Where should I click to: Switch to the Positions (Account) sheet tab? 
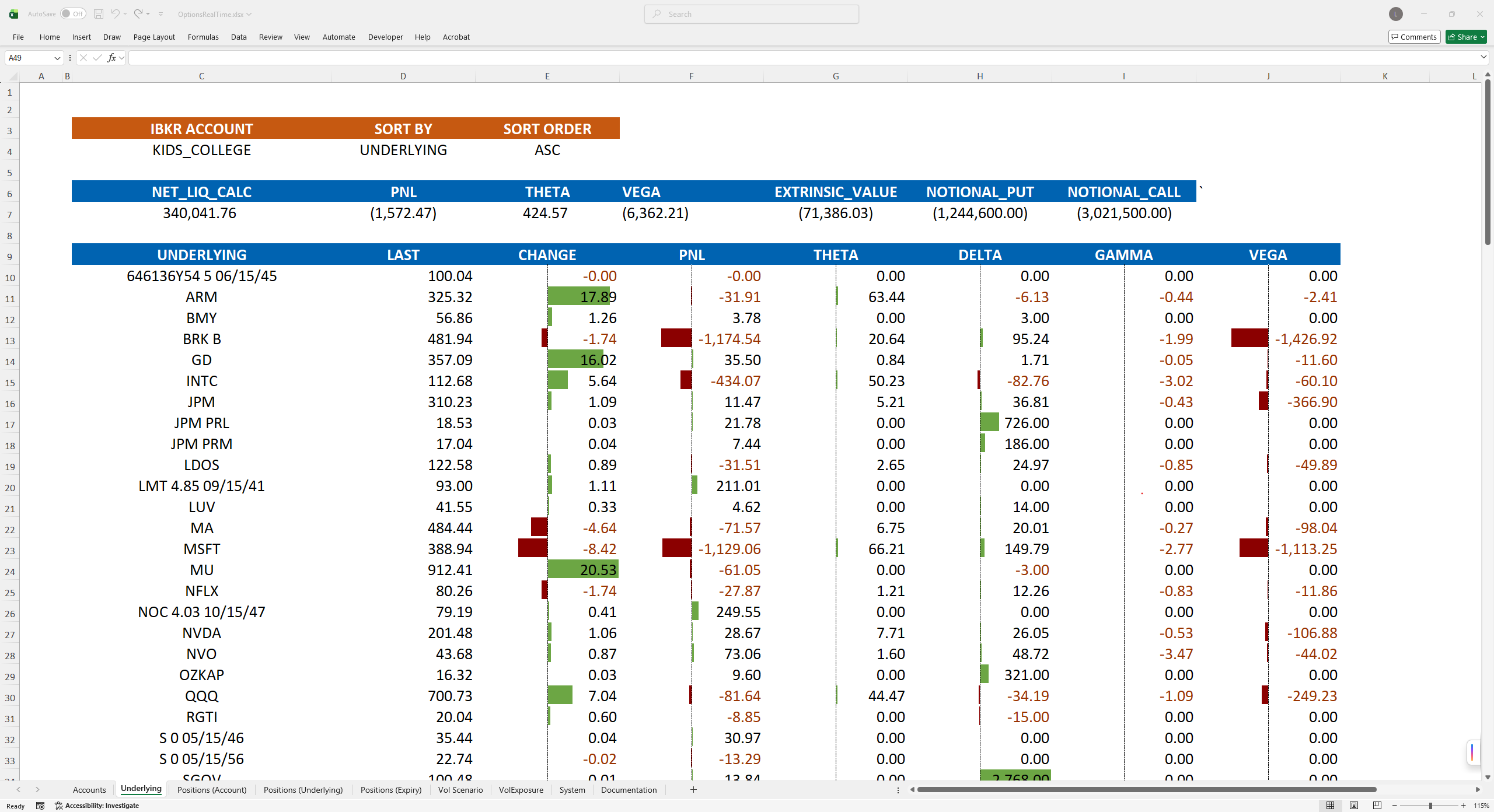(212, 790)
